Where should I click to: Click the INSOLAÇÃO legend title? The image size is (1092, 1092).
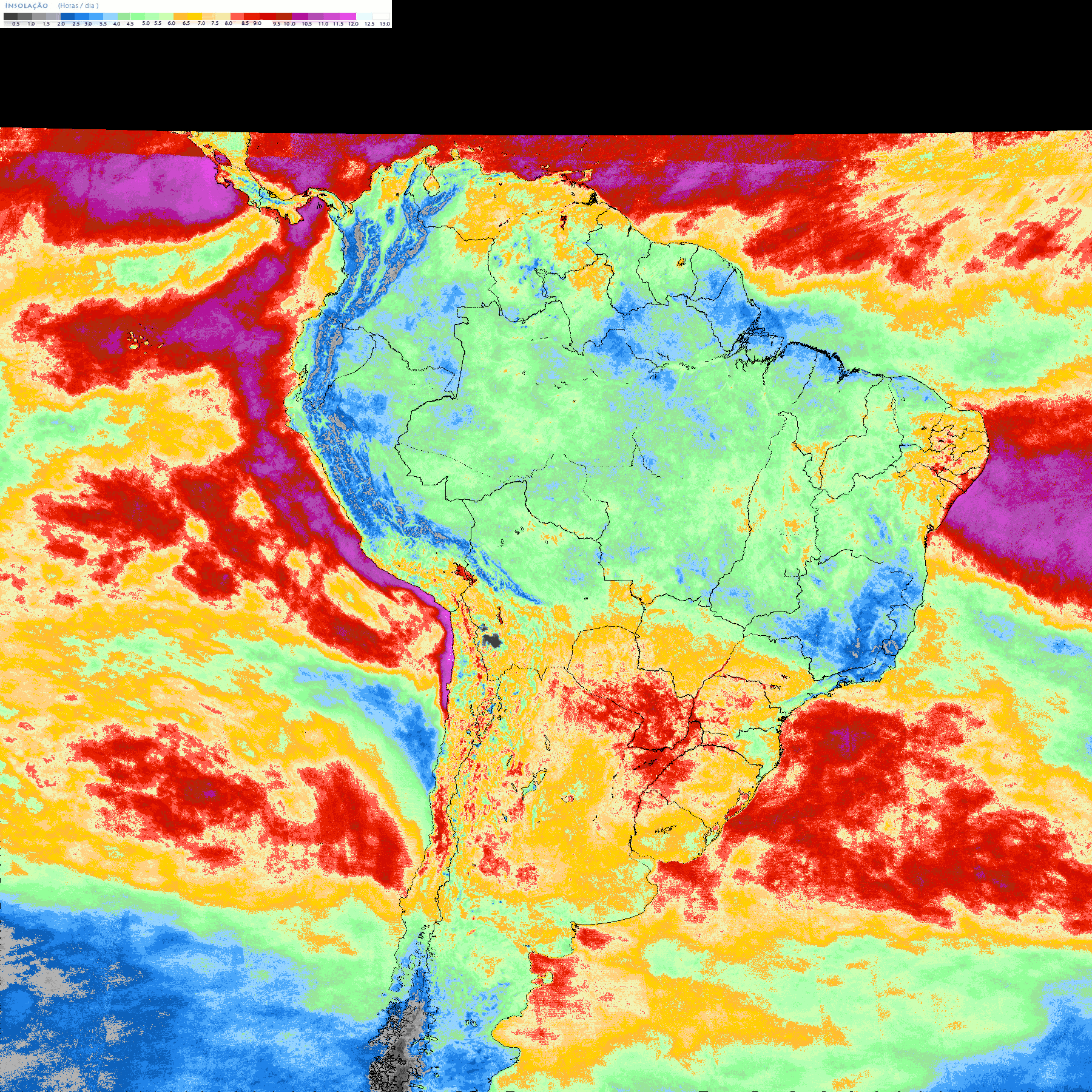click(x=27, y=5)
